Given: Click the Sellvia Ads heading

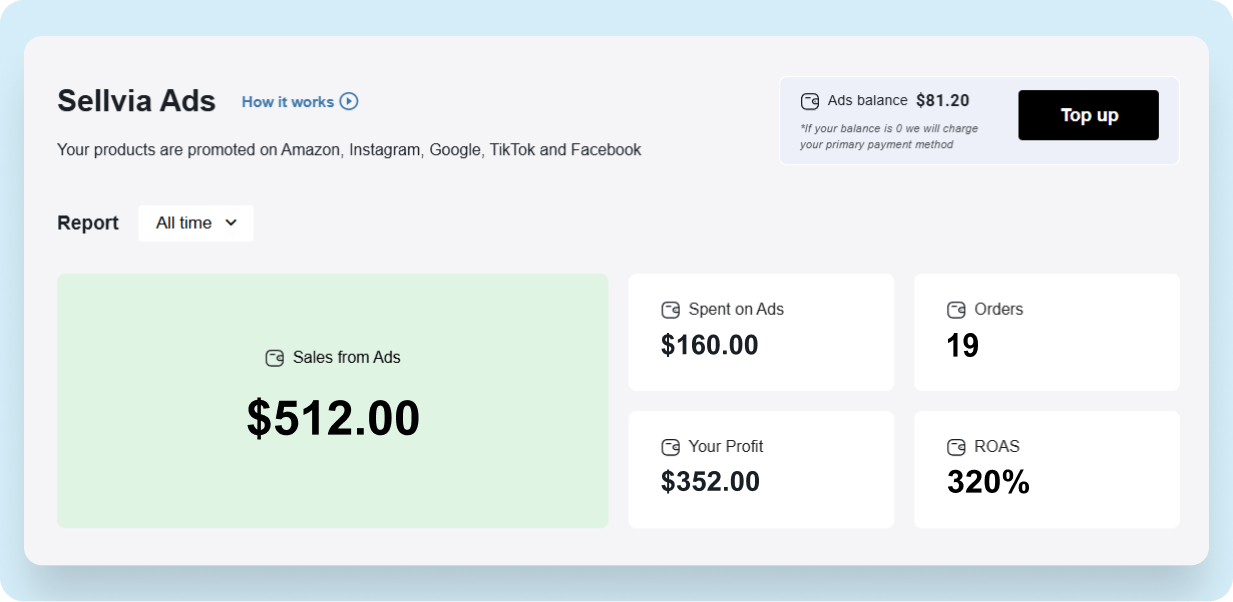Looking at the screenshot, I should [136, 101].
